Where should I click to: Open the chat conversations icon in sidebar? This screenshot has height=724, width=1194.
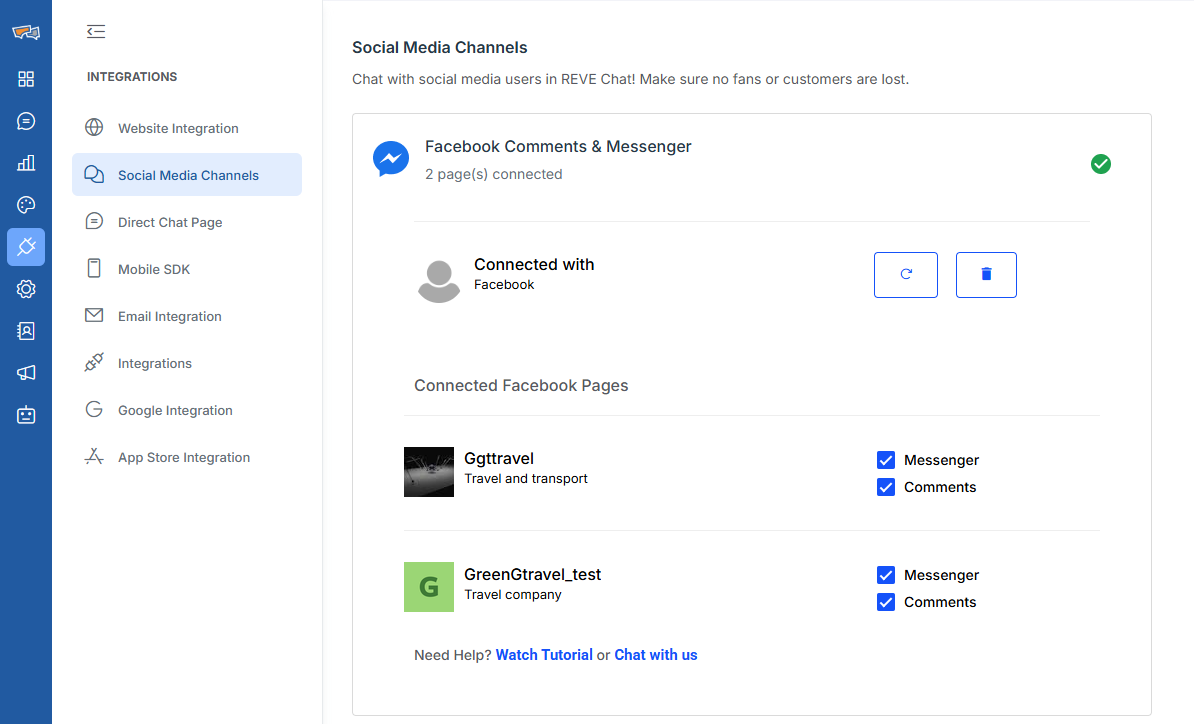[26, 121]
